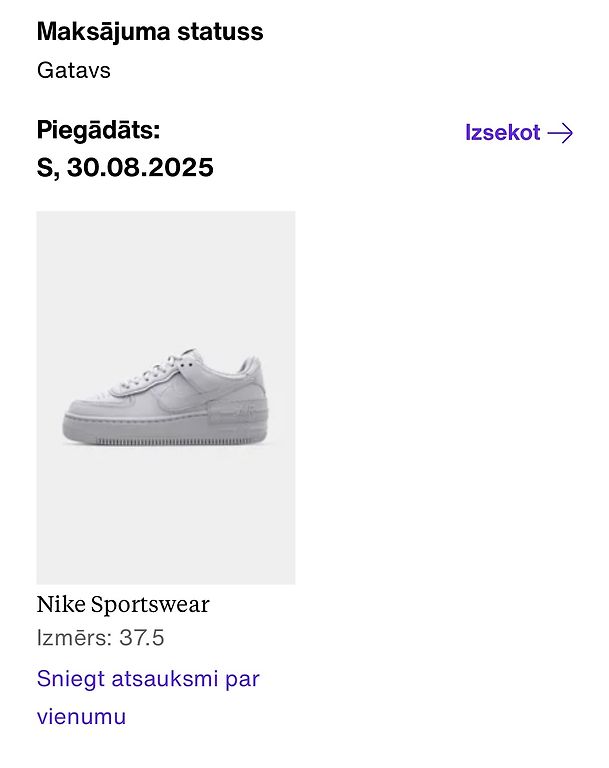The height and width of the screenshot is (768, 609).
Task: Open the 'Sniegt atsauksmi par' review link
Action: point(148,679)
